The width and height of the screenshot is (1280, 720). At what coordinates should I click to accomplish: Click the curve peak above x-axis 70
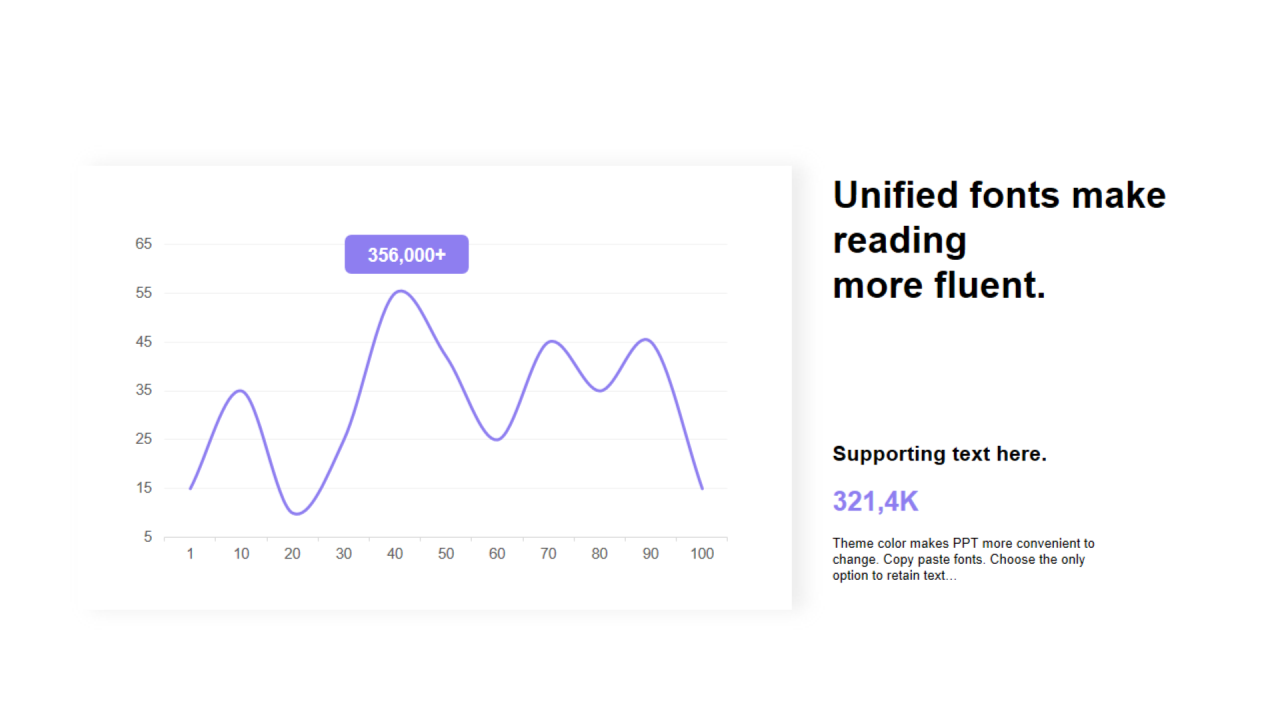point(551,341)
